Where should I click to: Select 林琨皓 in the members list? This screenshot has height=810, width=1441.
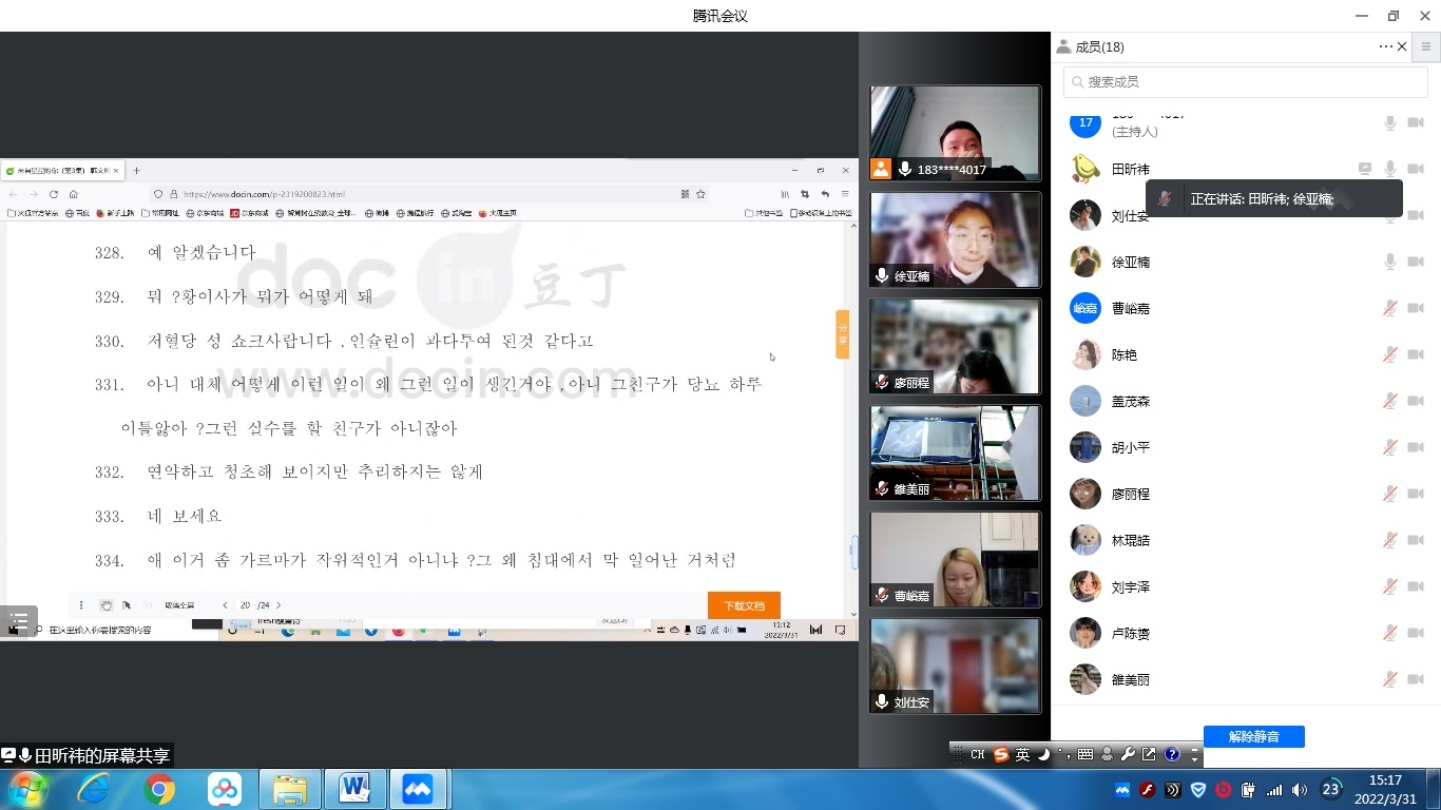(1130, 540)
